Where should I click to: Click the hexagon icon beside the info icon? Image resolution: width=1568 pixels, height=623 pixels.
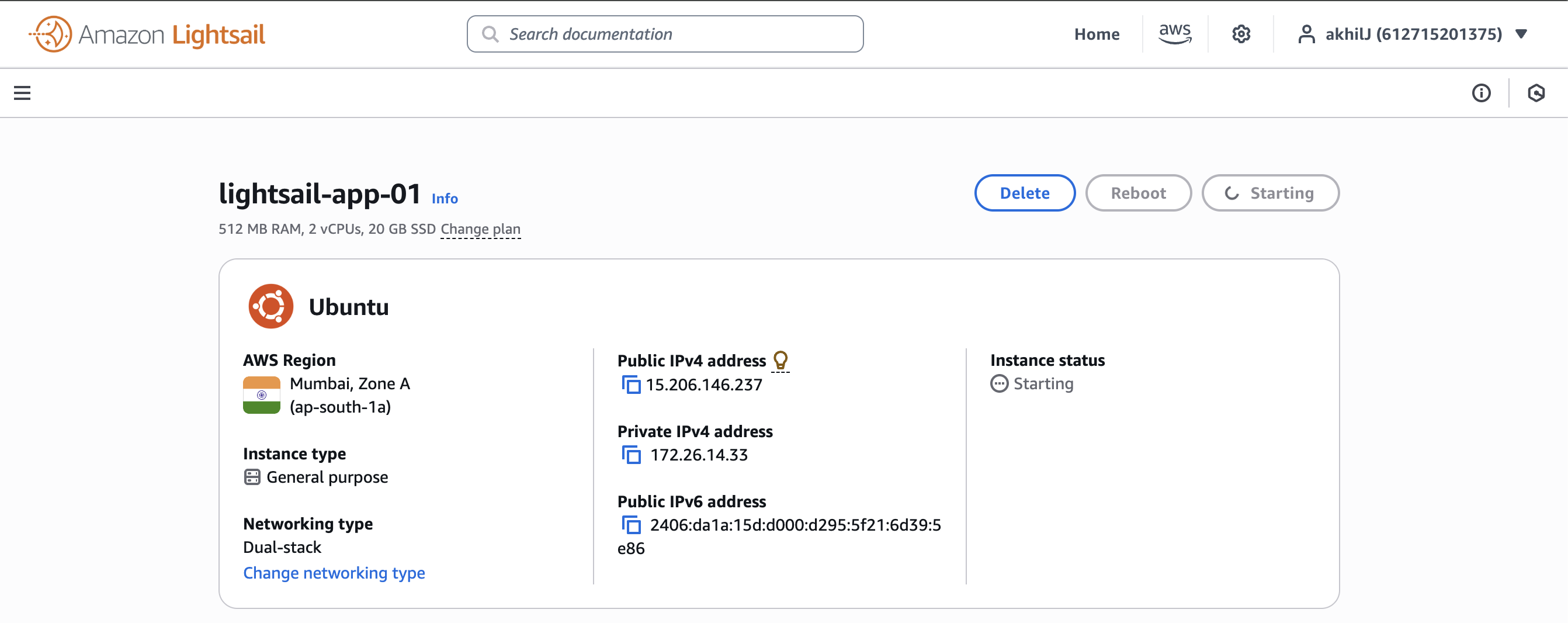tap(1536, 92)
